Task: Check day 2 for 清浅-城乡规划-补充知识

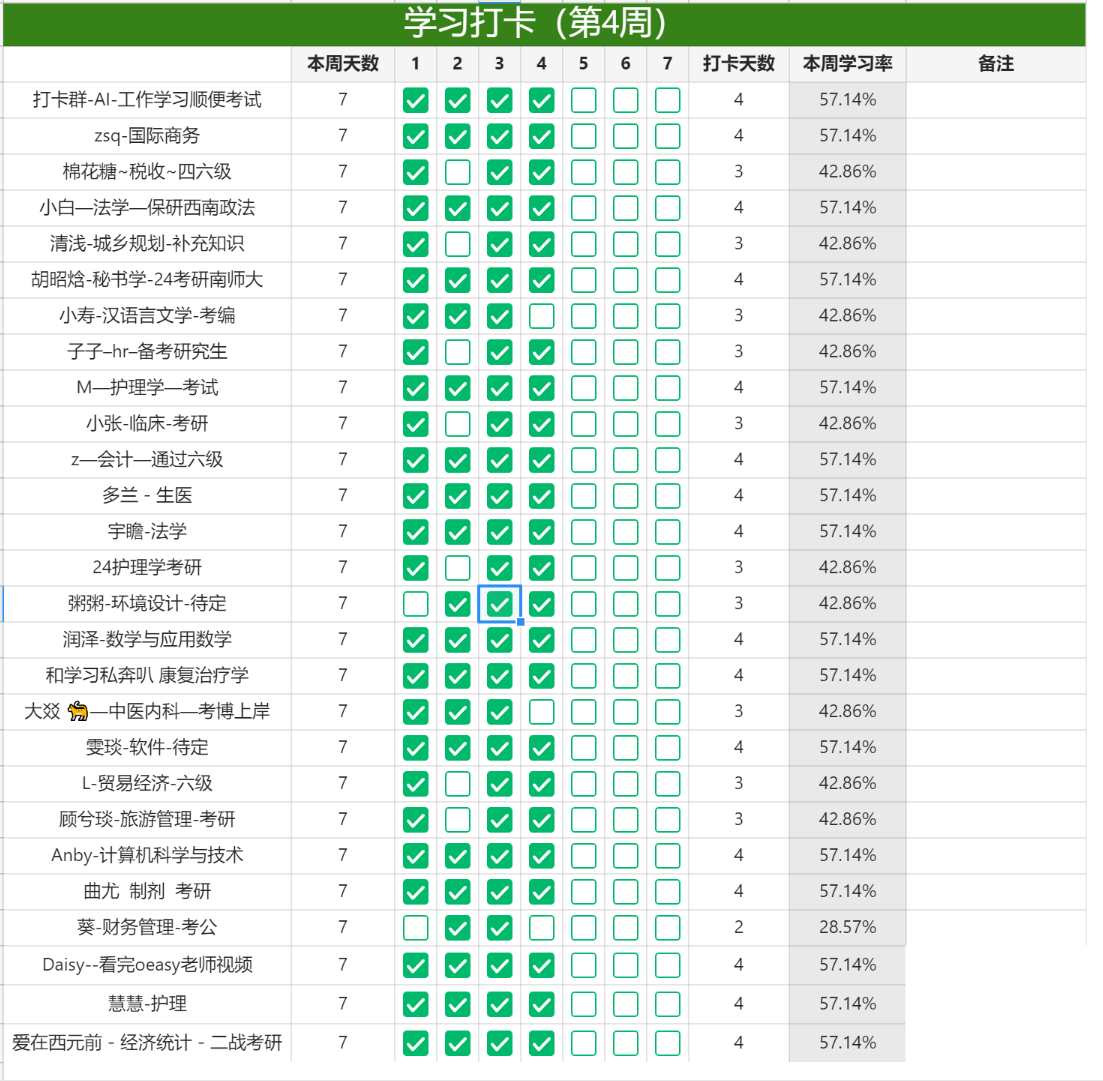Action: 457,243
